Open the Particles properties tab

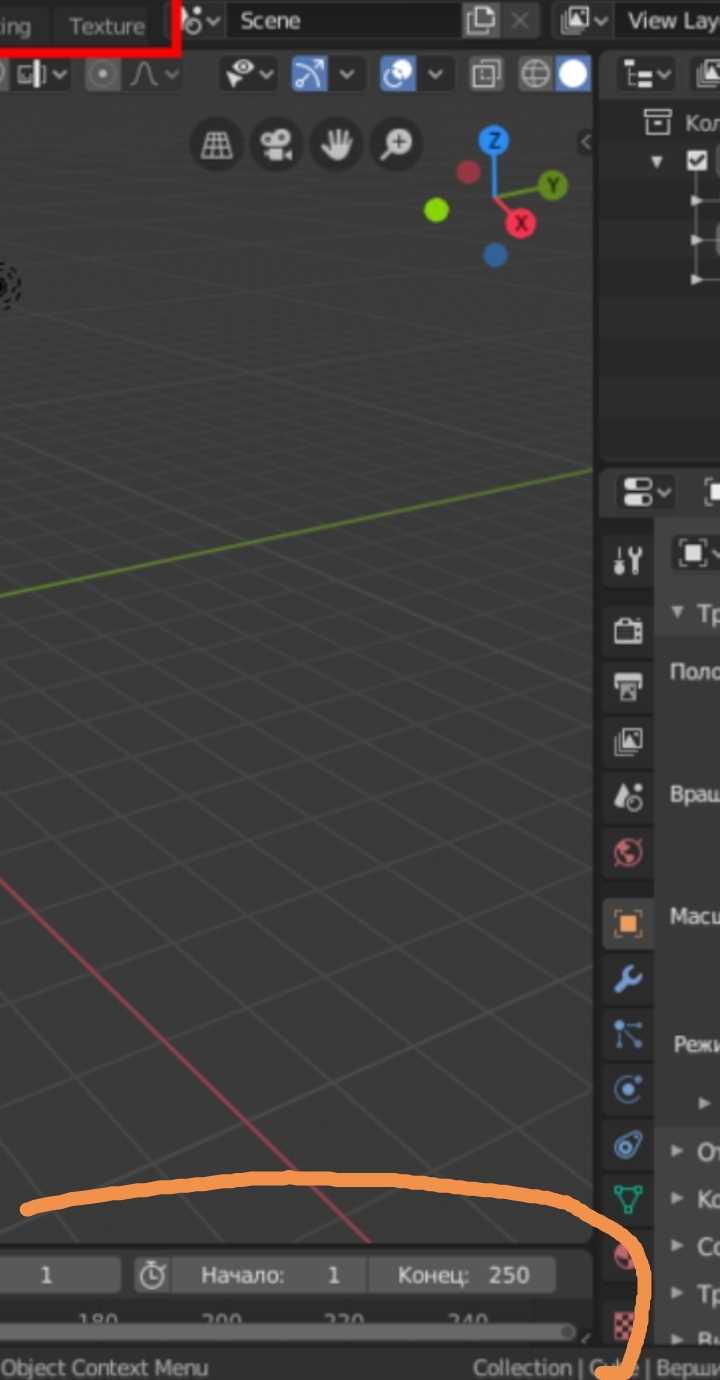pyautogui.click(x=628, y=1034)
